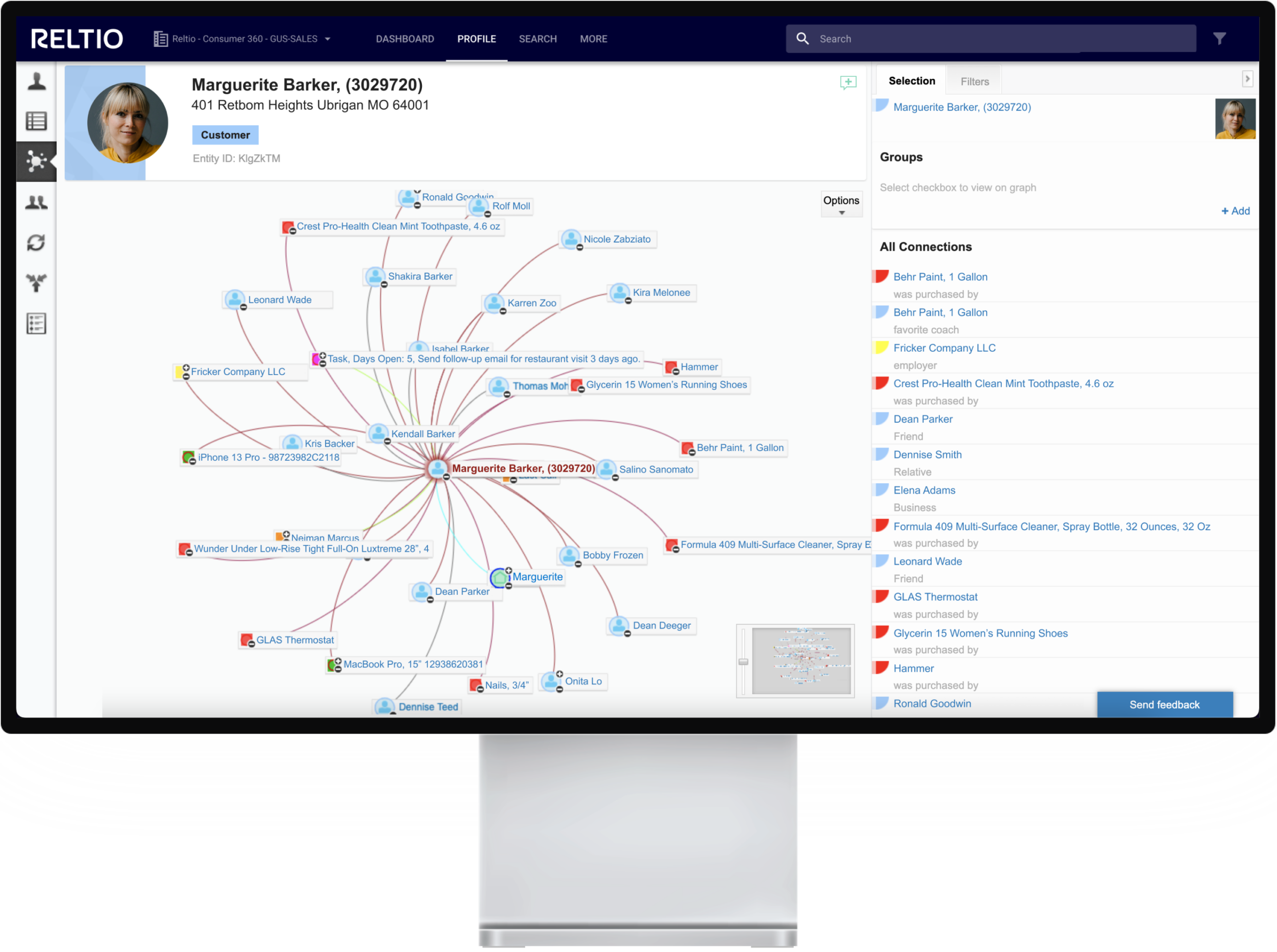Click the Send feedback button
This screenshot has width=1277, height=952.
[x=1164, y=704]
